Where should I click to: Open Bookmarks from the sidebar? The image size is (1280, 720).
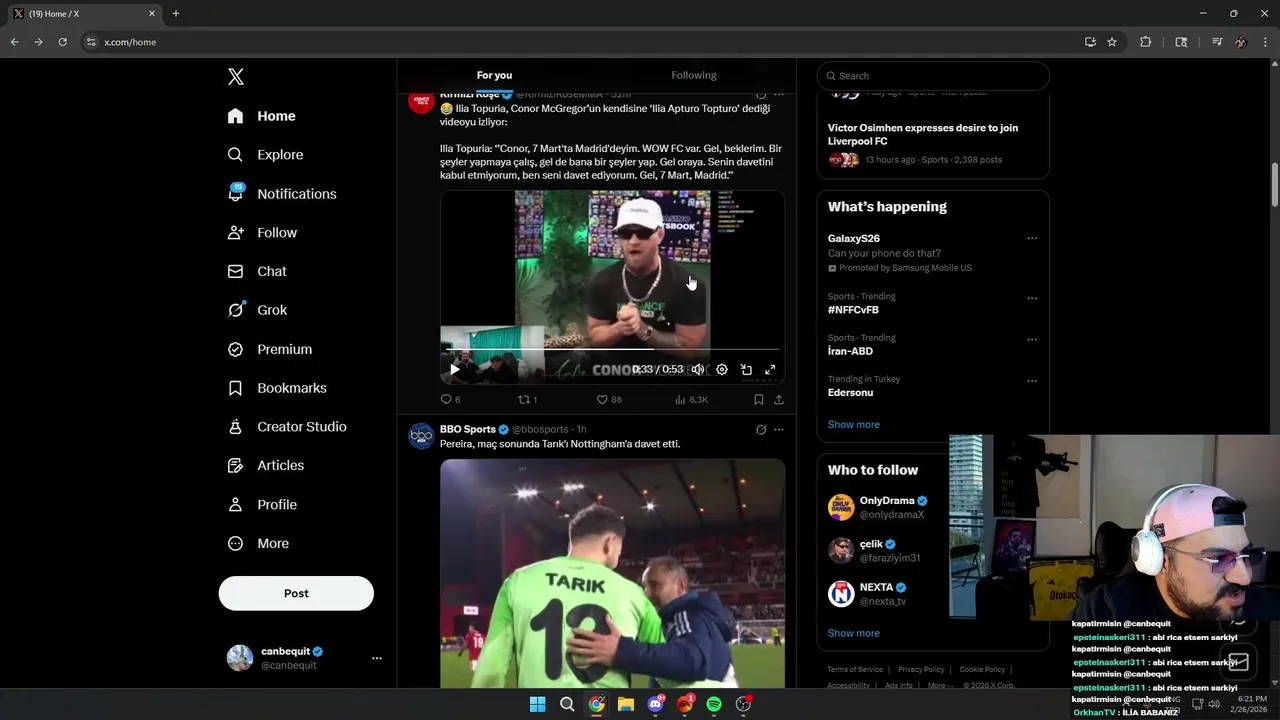(276, 388)
